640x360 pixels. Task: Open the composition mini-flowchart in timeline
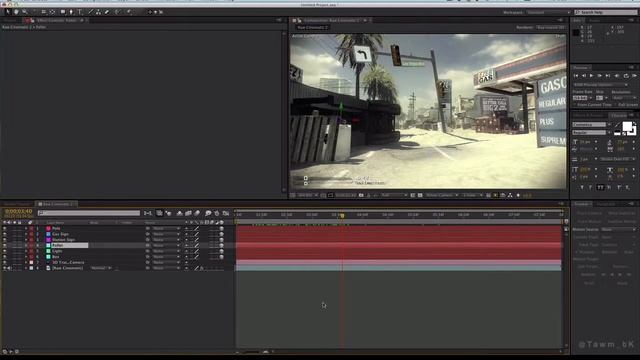tap(148, 213)
